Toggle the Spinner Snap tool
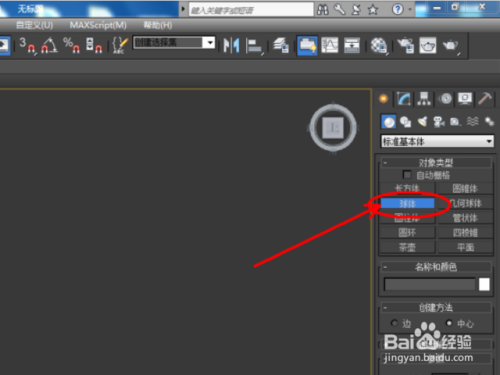Image resolution: width=500 pixels, height=375 pixels. point(94,45)
